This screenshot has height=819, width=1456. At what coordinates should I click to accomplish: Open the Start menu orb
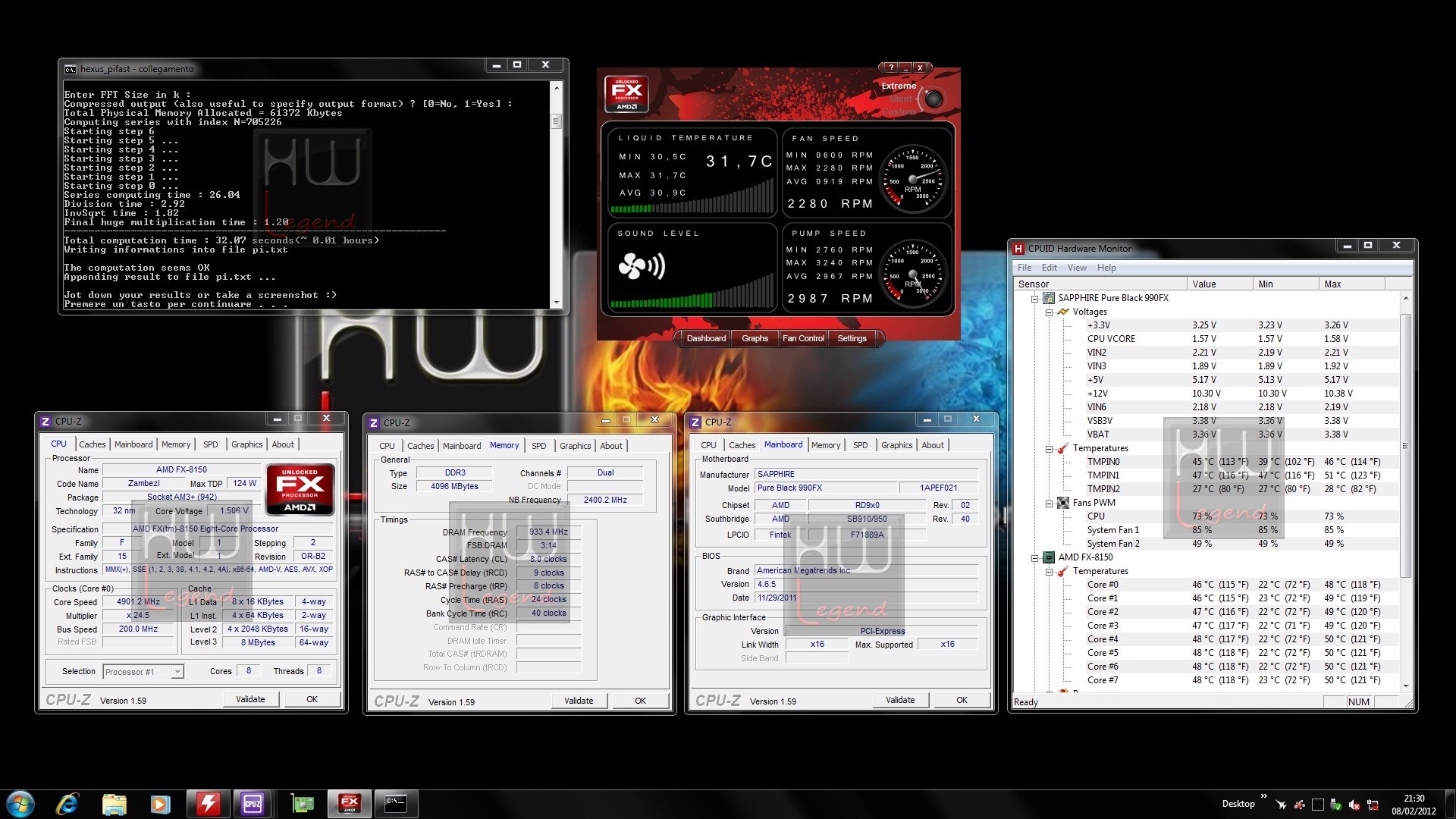tap(20, 804)
